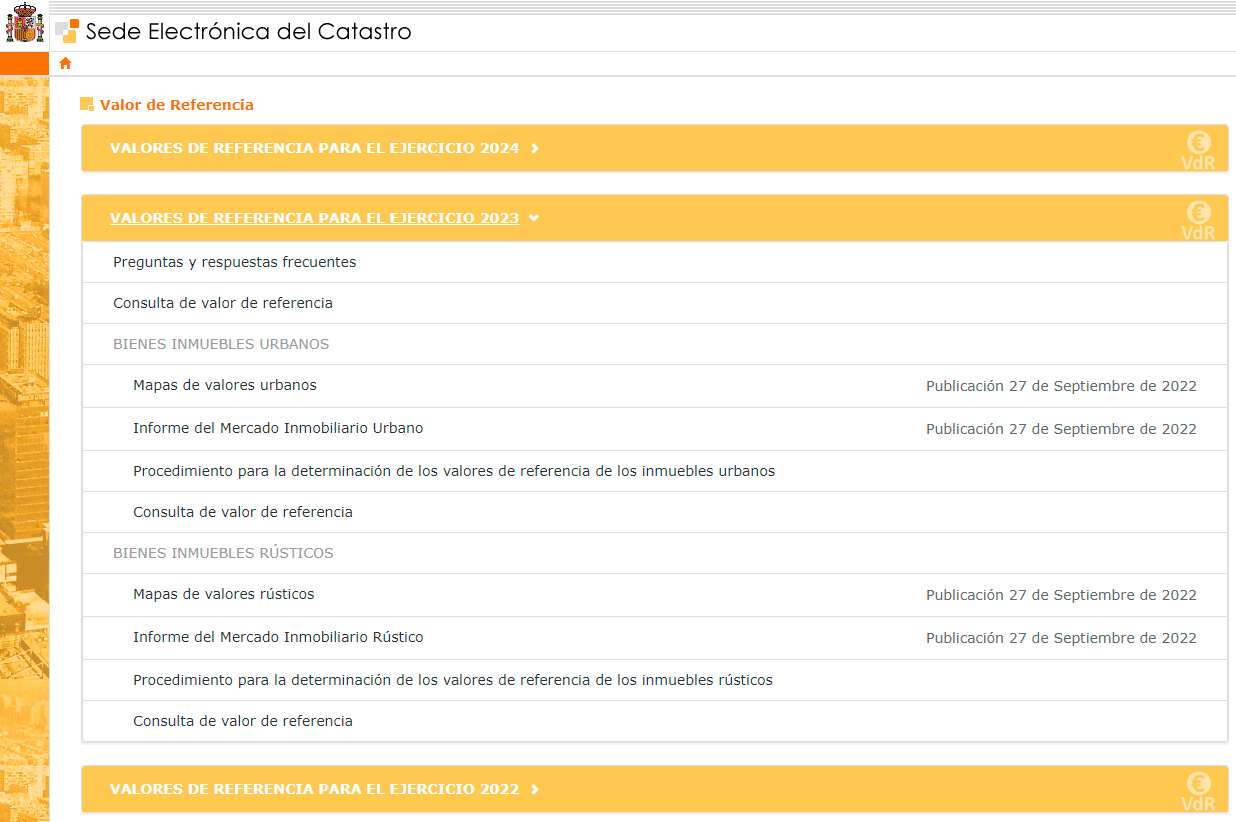Expand Valores de Referencia ejercicio 2024 chevron
Viewport: 1236px width, 822px height.
[535, 148]
